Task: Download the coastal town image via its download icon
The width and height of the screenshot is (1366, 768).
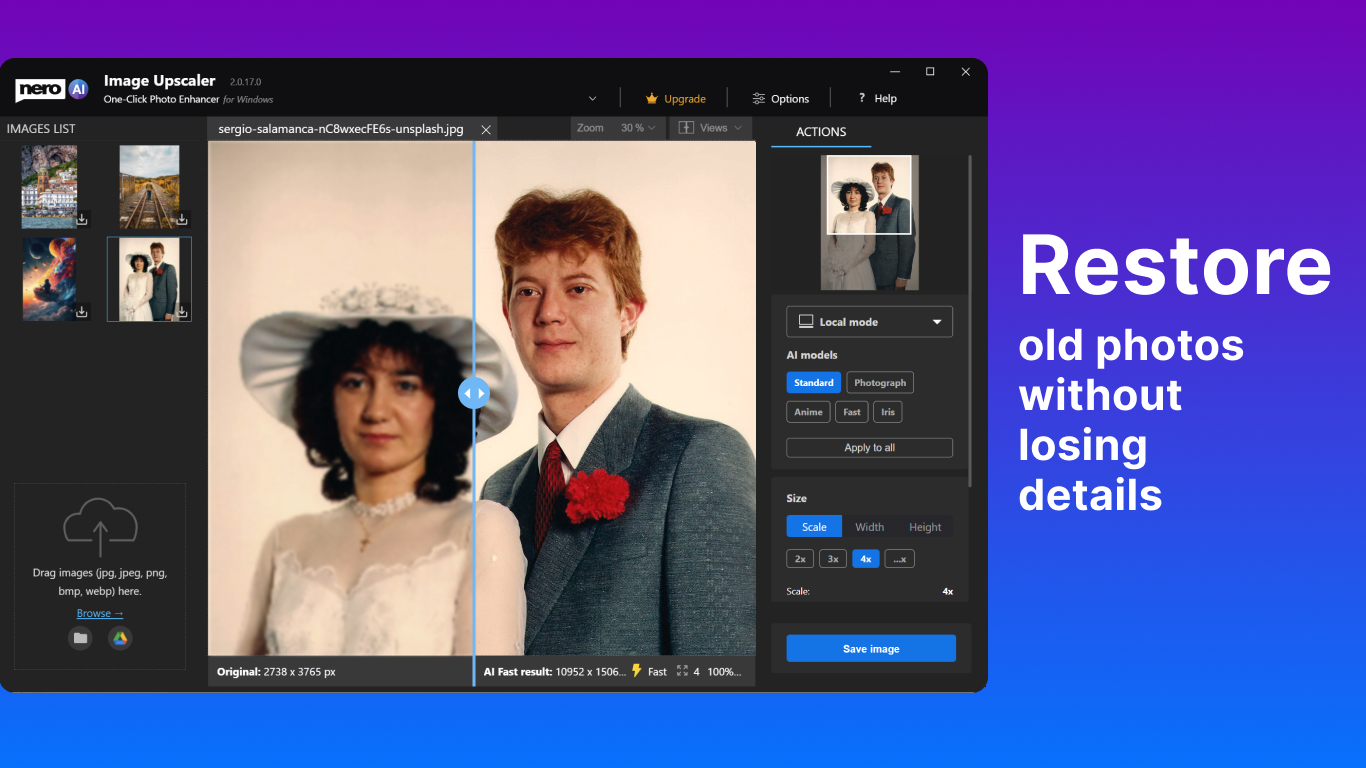Action: coord(81,218)
